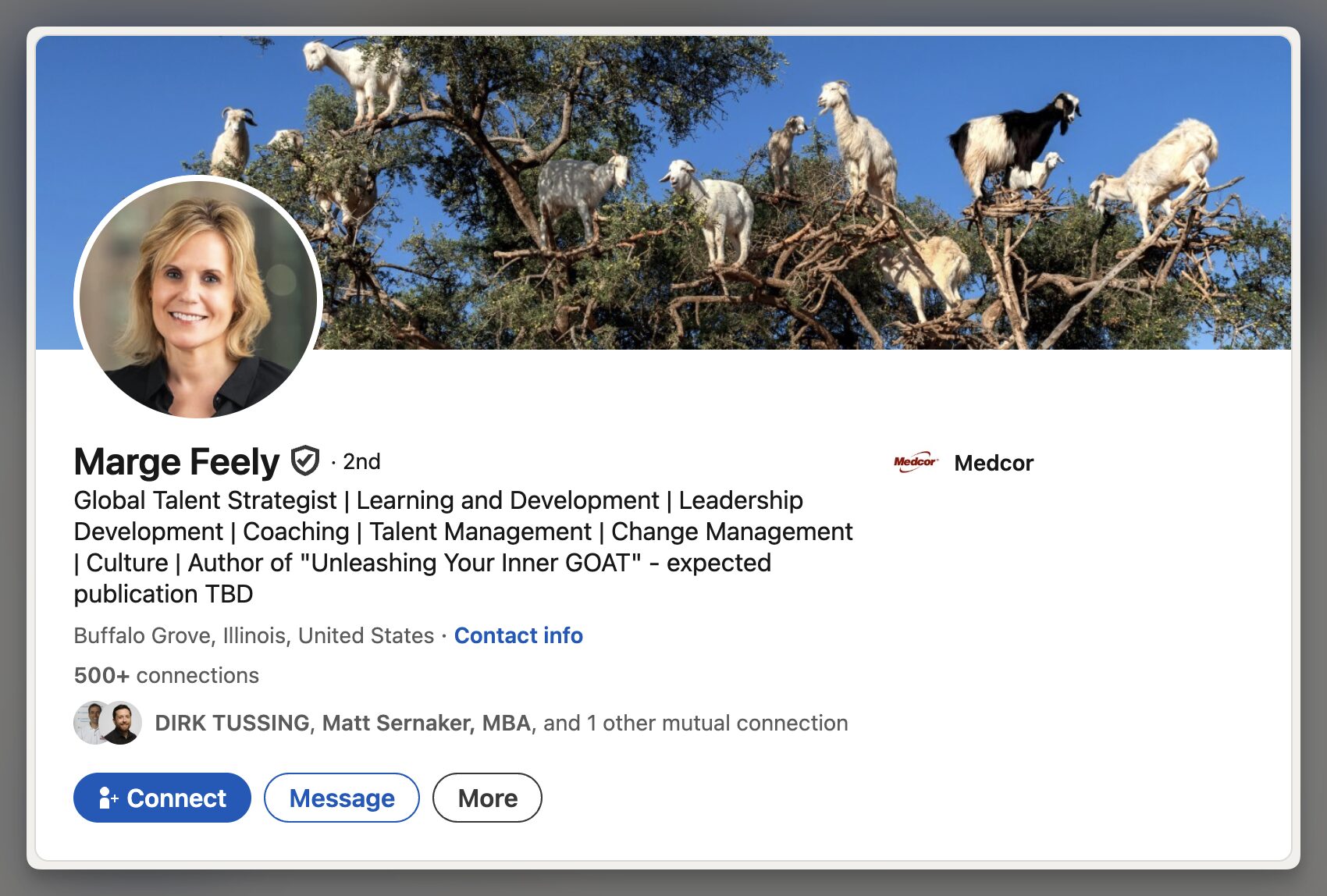The width and height of the screenshot is (1327, 896).
Task: Click the verified badge next to Marge Feely
Action: [x=306, y=460]
